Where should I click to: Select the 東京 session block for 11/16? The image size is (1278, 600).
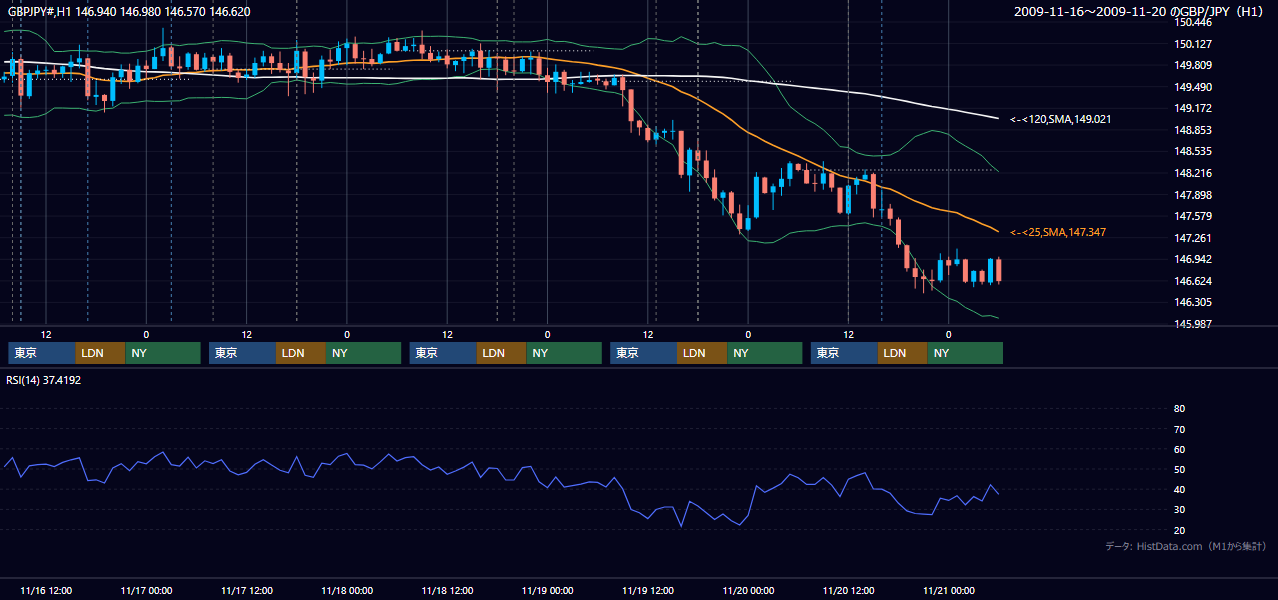click(x=41, y=353)
